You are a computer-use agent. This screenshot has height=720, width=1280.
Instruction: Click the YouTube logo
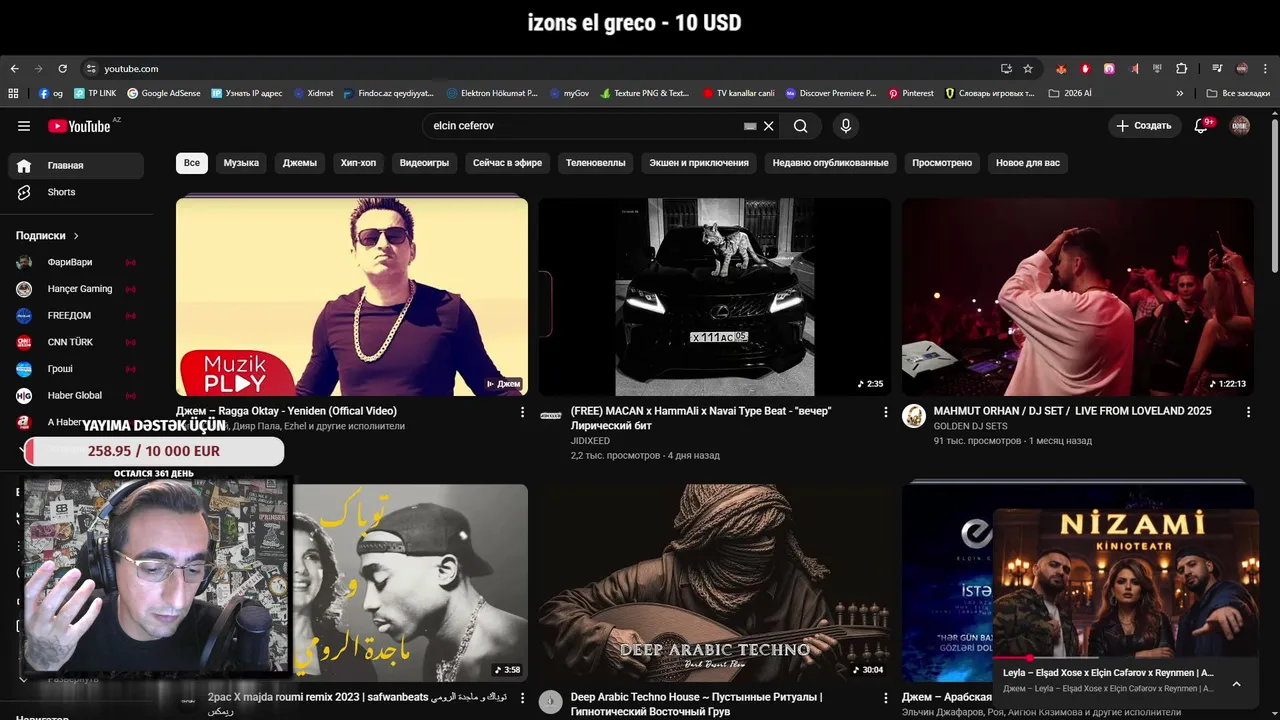[80, 126]
